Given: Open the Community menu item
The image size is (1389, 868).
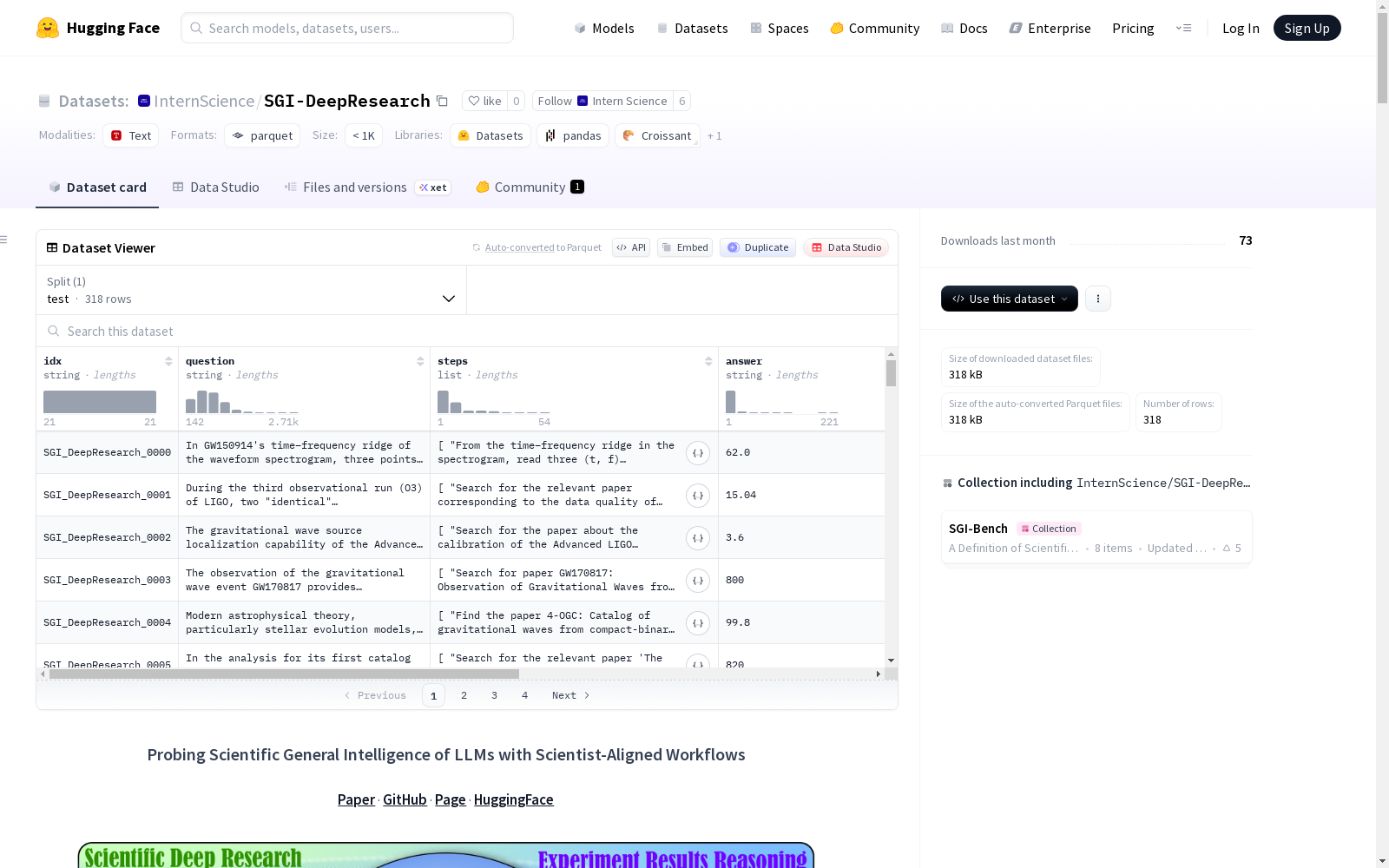Looking at the screenshot, I should [x=875, y=28].
